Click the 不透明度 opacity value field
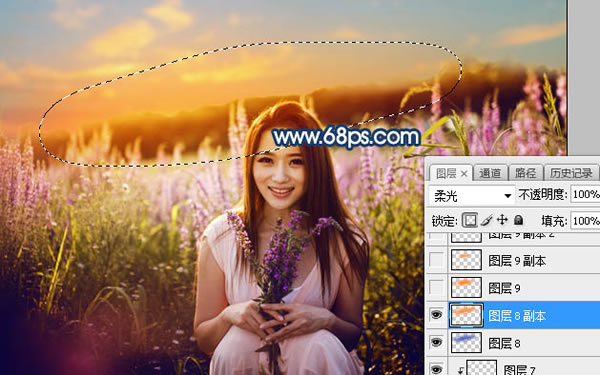Screen dimensions: 600x375 (585, 194)
